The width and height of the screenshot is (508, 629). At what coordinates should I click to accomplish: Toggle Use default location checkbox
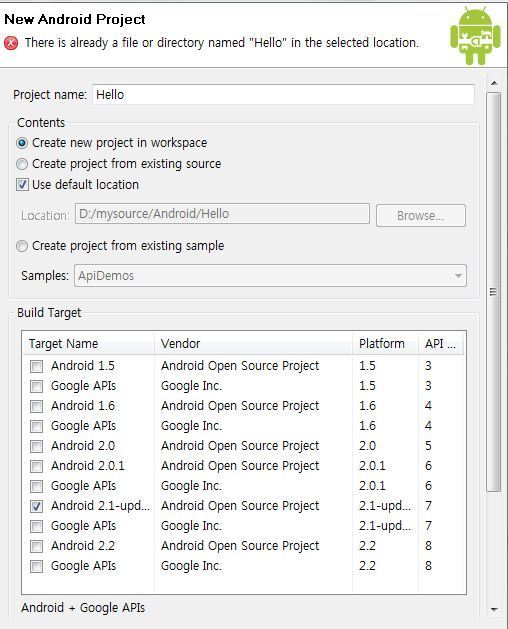pyautogui.click(x=22, y=185)
